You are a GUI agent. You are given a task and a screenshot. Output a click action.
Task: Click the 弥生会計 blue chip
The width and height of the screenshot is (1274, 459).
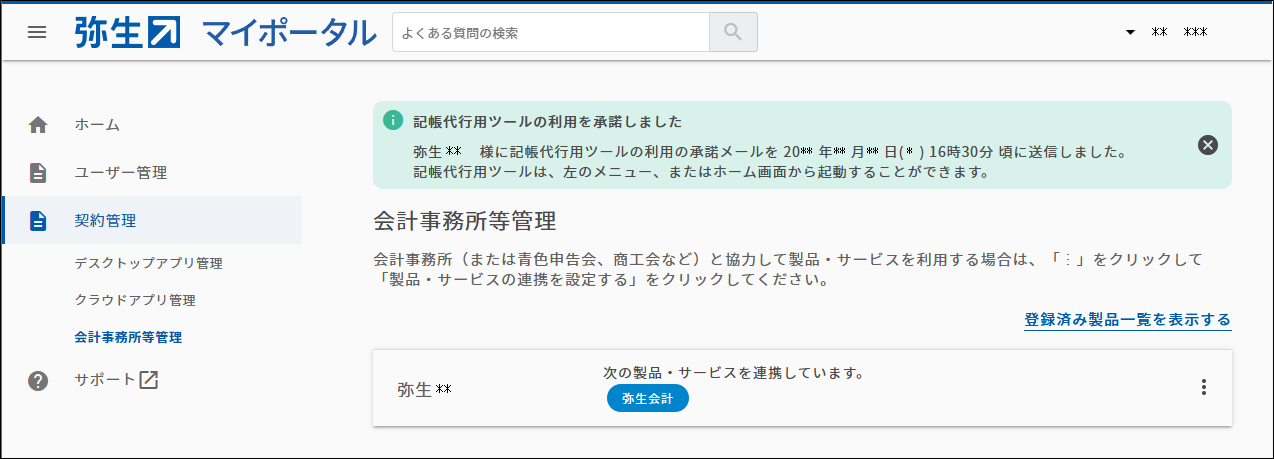(x=648, y=398)
